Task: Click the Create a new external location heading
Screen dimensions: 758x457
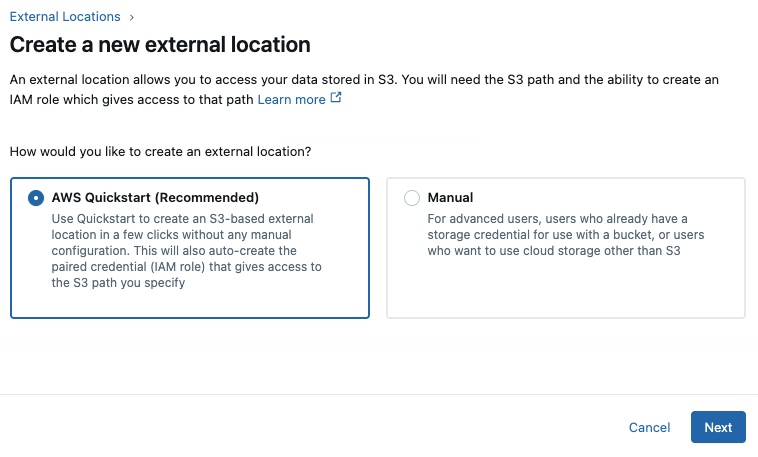Action: (x=160, y=45)
